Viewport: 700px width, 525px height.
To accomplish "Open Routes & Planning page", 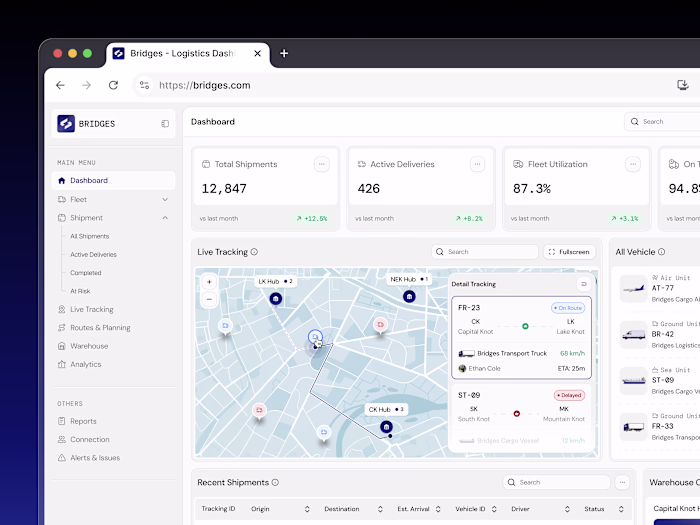I will (100, 328).
